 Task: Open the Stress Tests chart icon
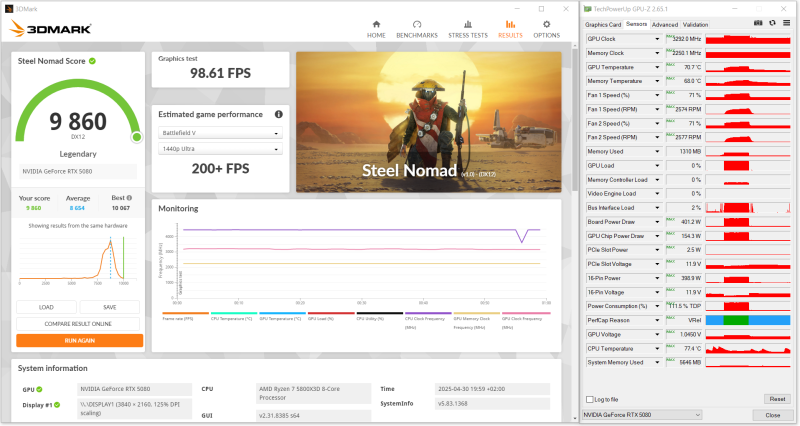coord(468,24)
